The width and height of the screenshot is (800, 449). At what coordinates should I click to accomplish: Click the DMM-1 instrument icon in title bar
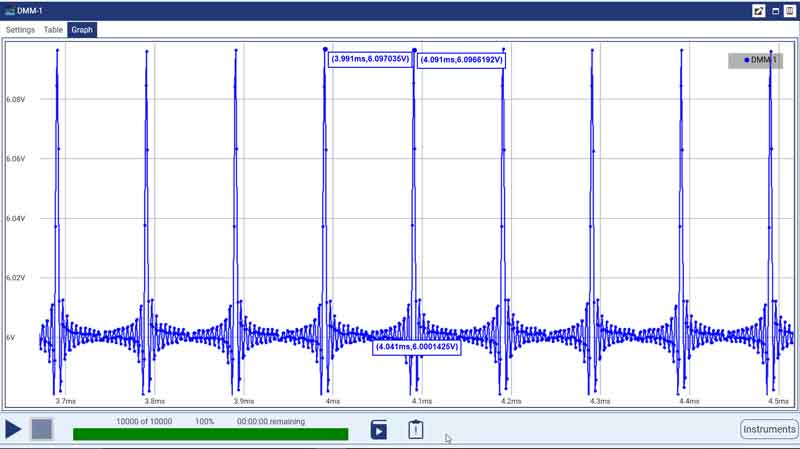tap(9, 10)
